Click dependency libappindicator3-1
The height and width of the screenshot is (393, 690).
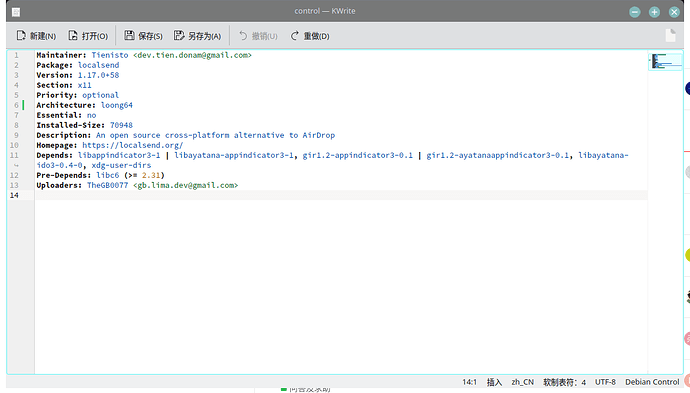(x=119, y=155)
